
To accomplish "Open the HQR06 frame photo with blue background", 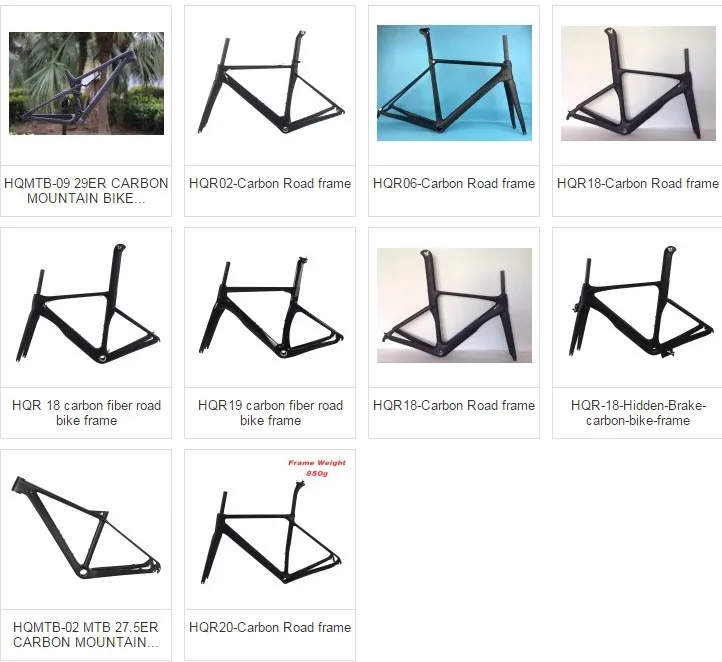I will click(x=454, y=83).
